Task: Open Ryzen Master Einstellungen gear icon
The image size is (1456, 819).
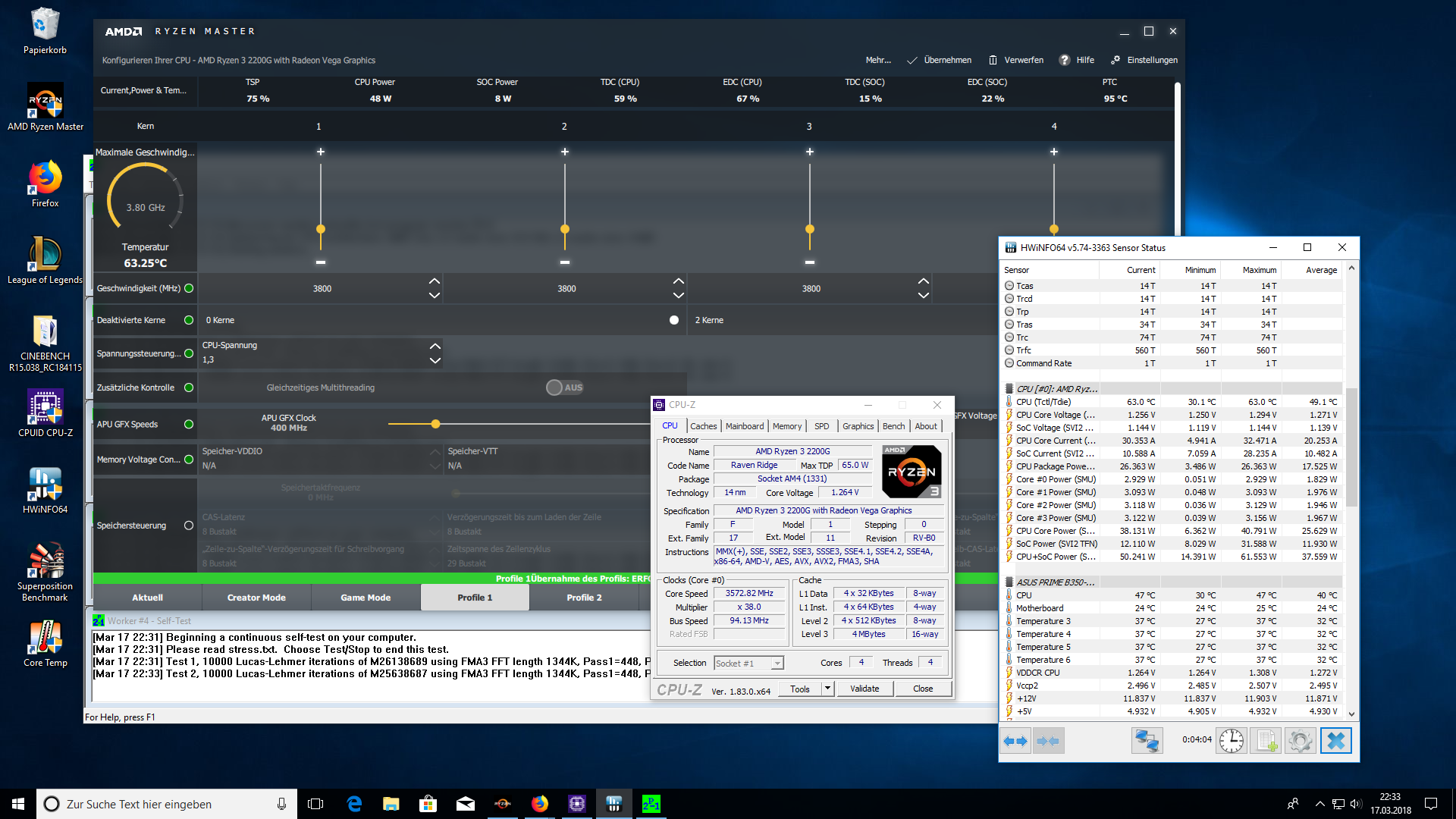Action: click(1116, 60)
